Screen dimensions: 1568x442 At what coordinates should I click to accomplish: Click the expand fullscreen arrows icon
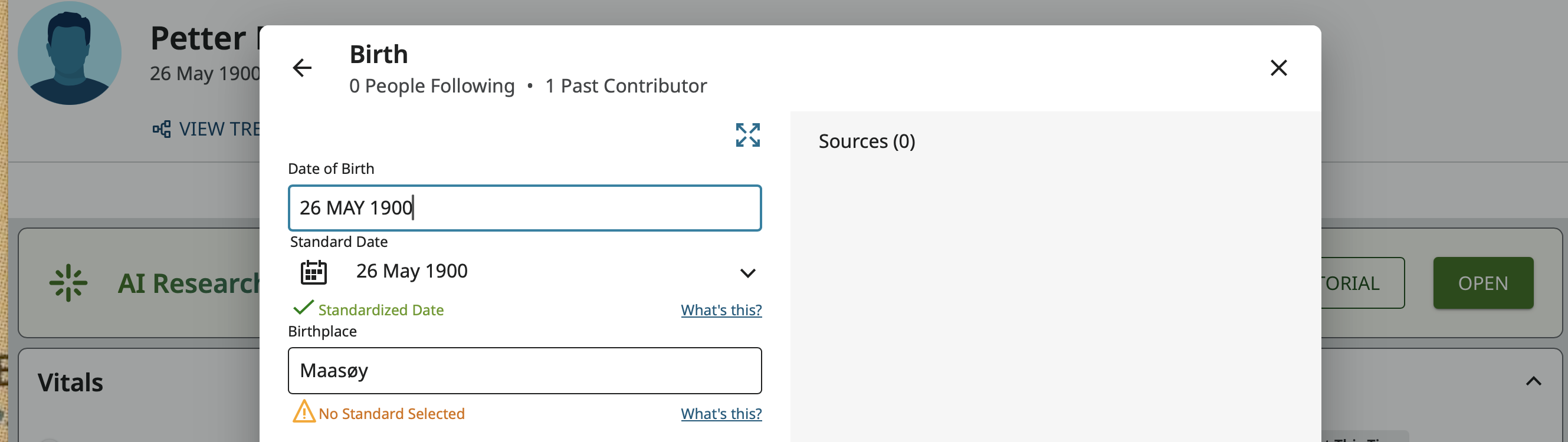coord(747,135)
